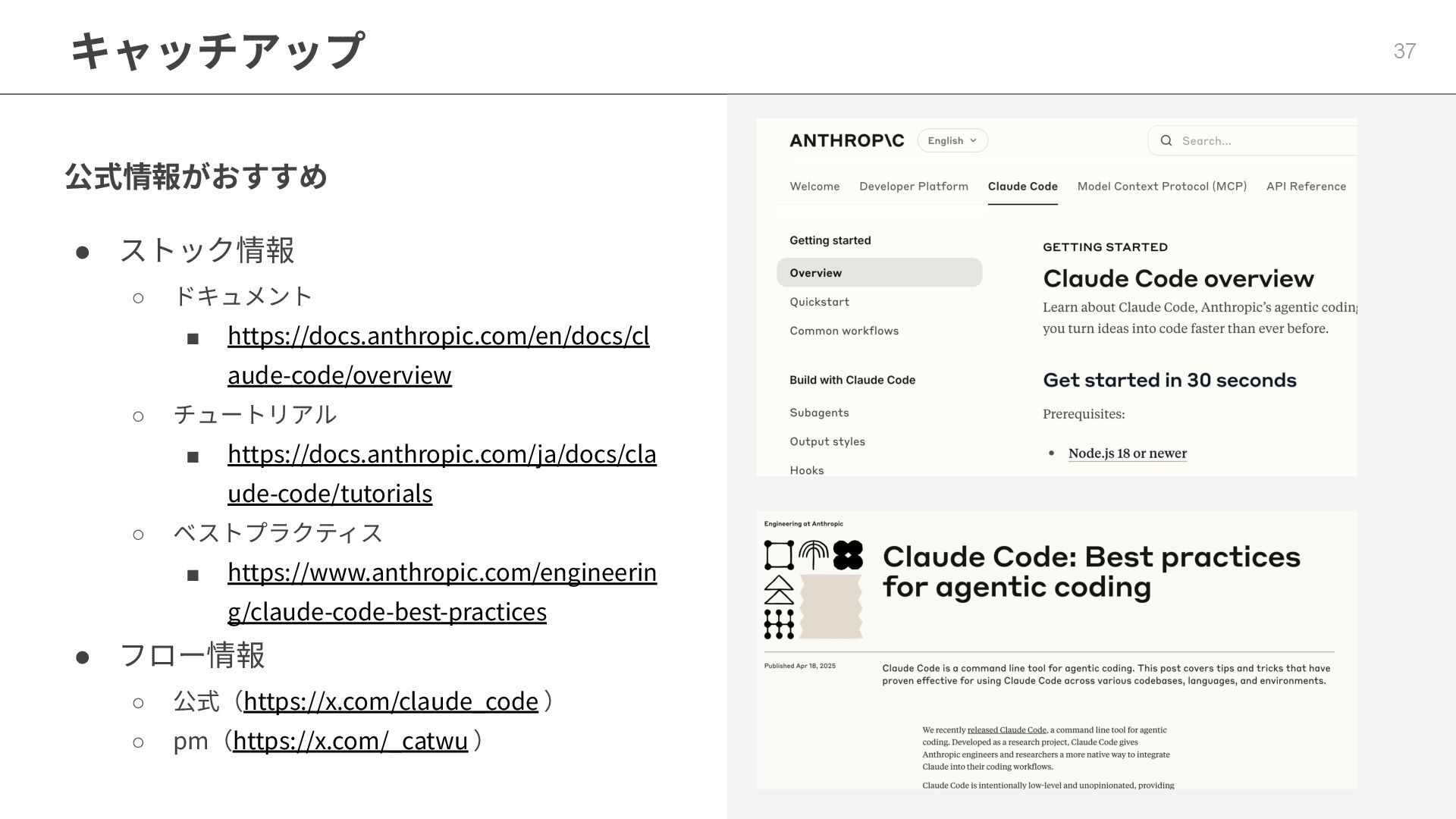The width and height of the screenshot is (1456, 819).
Task: Click the stacked triangles icon in the blog graphic
Action: 779,590
